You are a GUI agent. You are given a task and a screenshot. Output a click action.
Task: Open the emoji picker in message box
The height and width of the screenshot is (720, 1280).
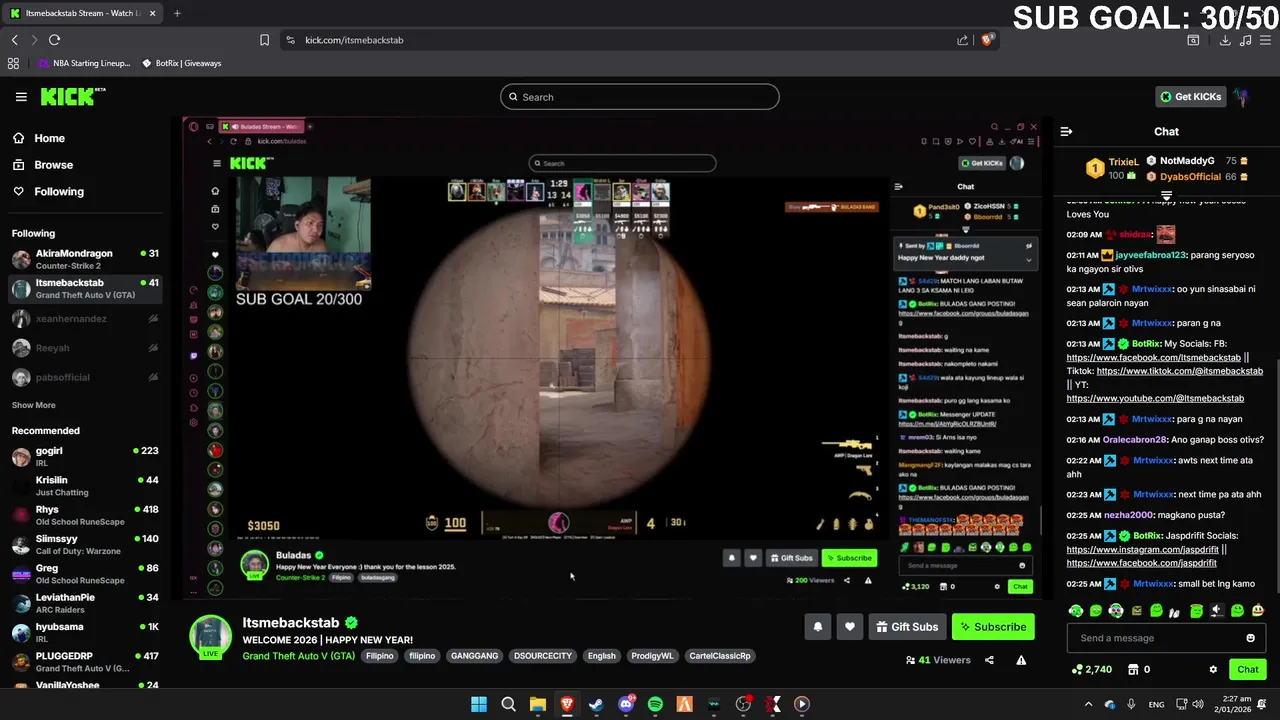(x=1250, y=638)
